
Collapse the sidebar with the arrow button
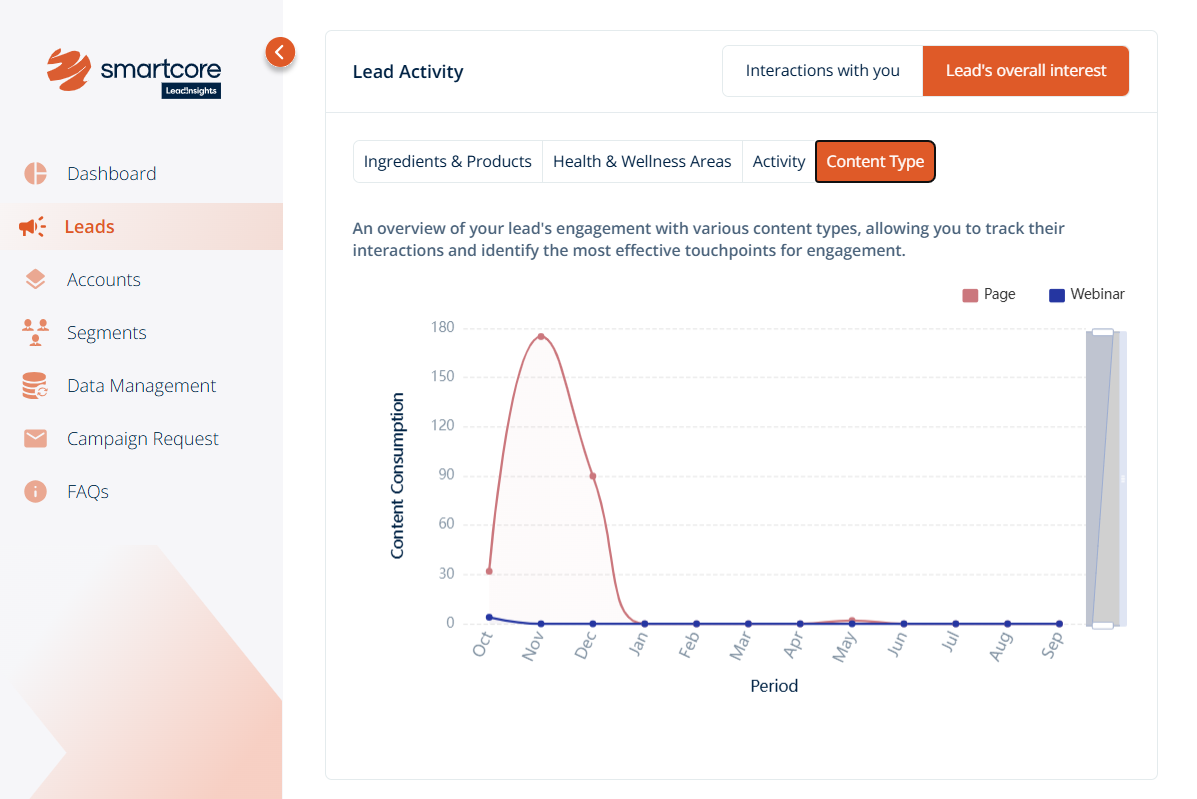point(280,52)
